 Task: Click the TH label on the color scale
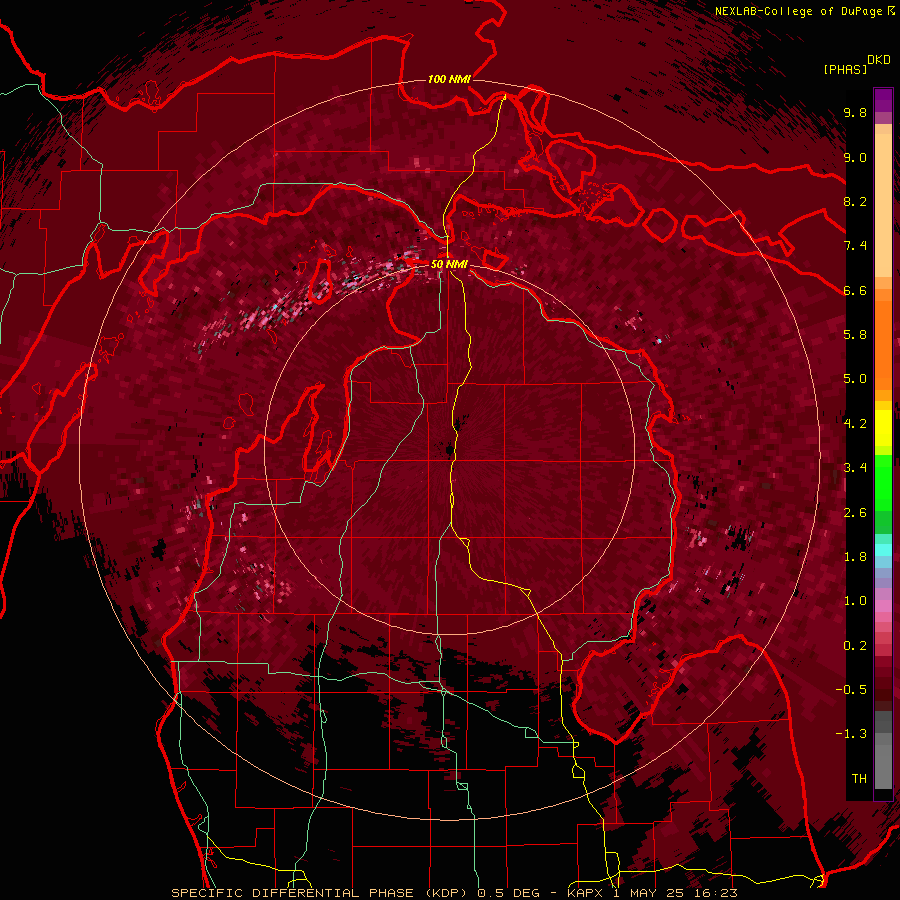[x=859, y=779]
